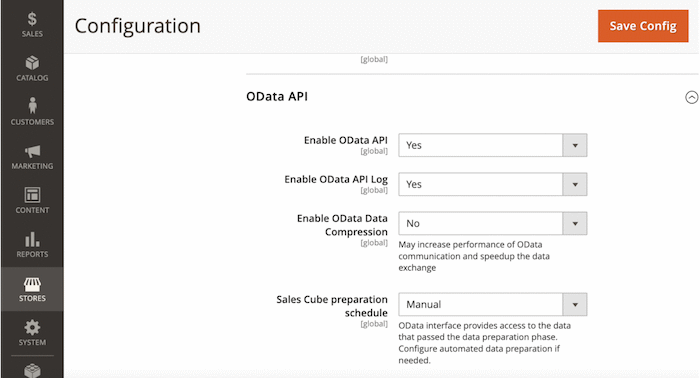Click the Configuration page title
The image size is (700, 378).
[138, 26]
